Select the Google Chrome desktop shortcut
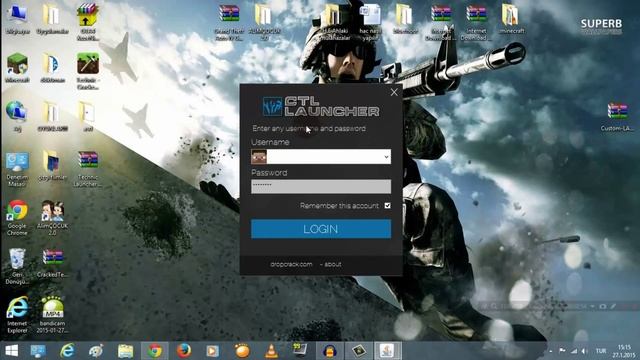Screen dimensions: 640x360 pos(17,218)
